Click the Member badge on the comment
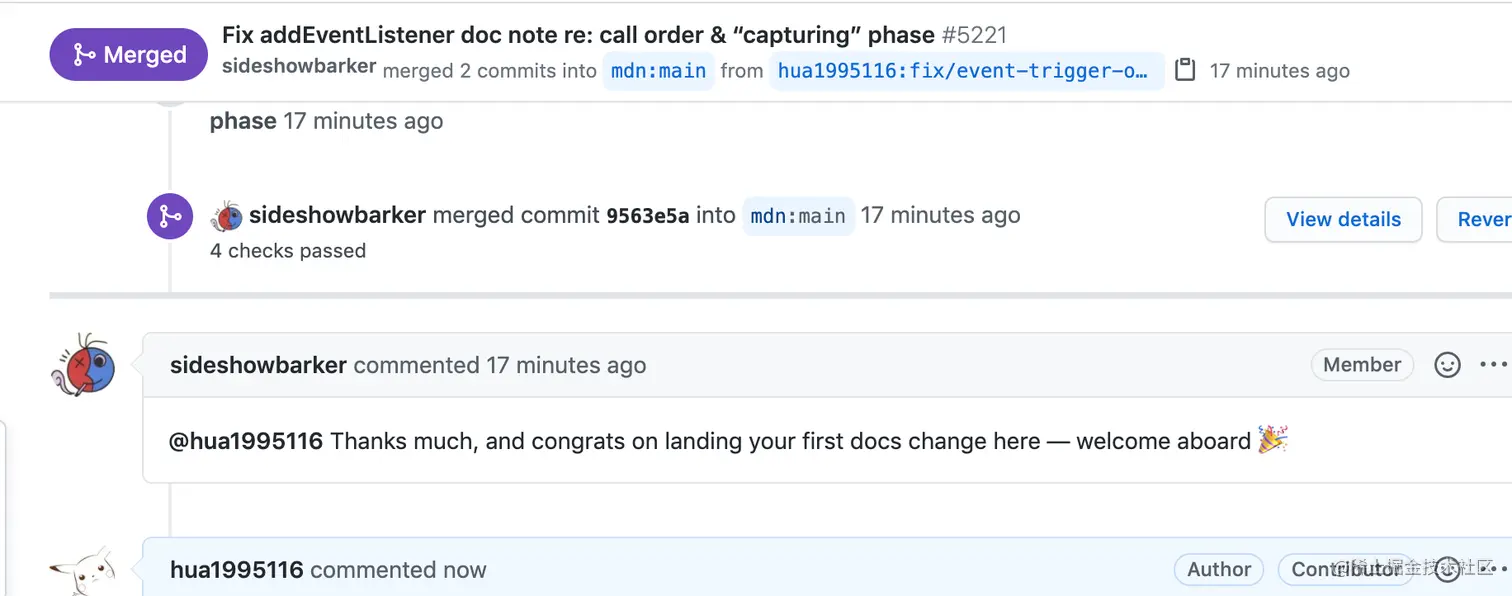1512x596 pixels. pyautogui.click(x=1361, y=365)
